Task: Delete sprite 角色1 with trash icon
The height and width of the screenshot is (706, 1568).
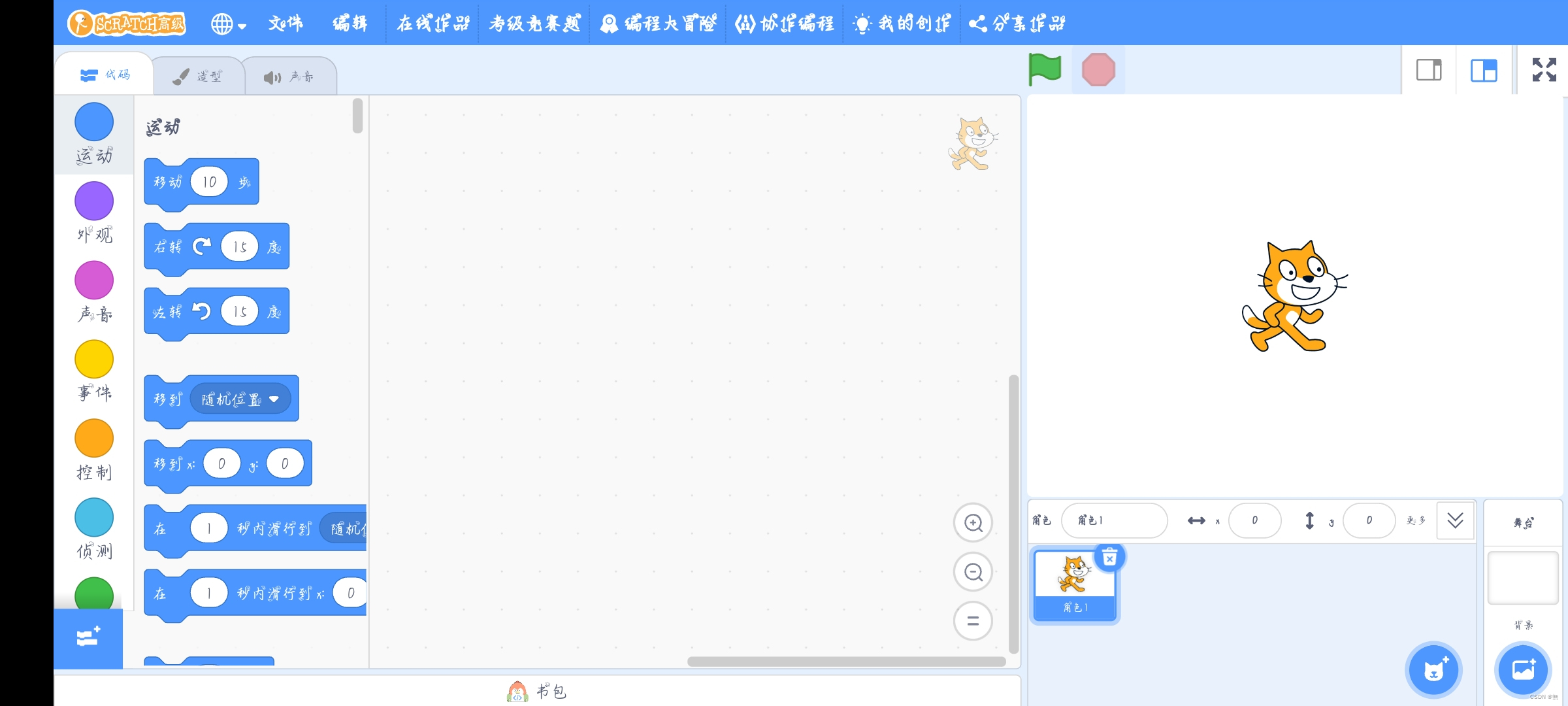Action: coord(1109,558)
